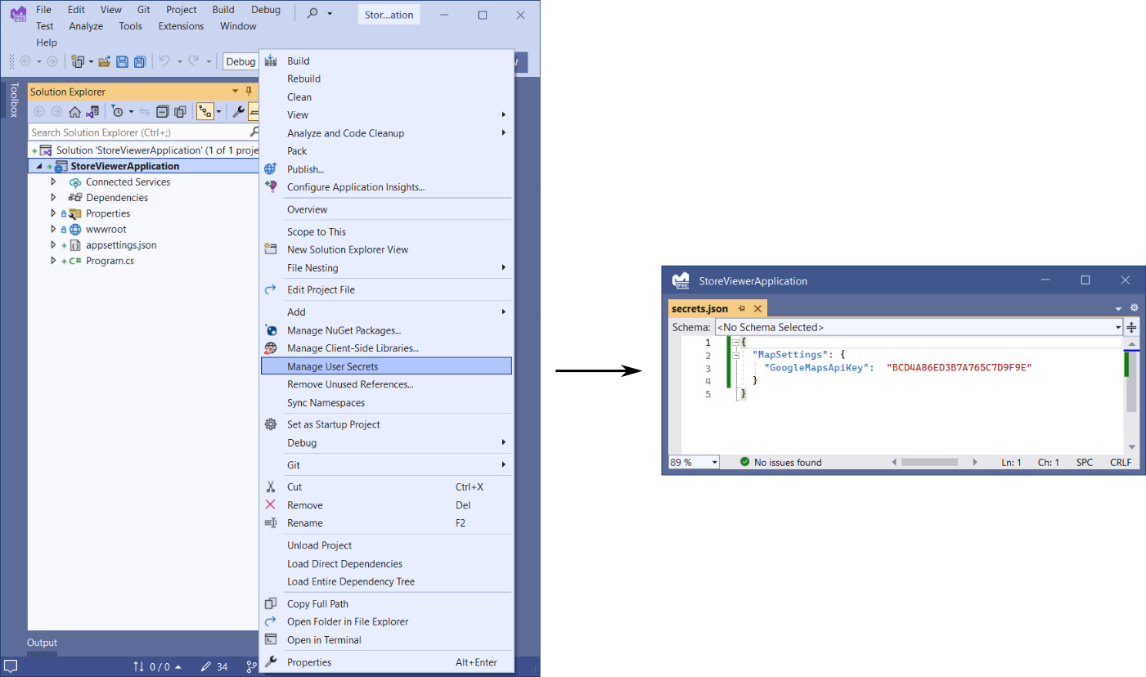Open Solution Explorer window options dropdown

(x=235, y=91)
